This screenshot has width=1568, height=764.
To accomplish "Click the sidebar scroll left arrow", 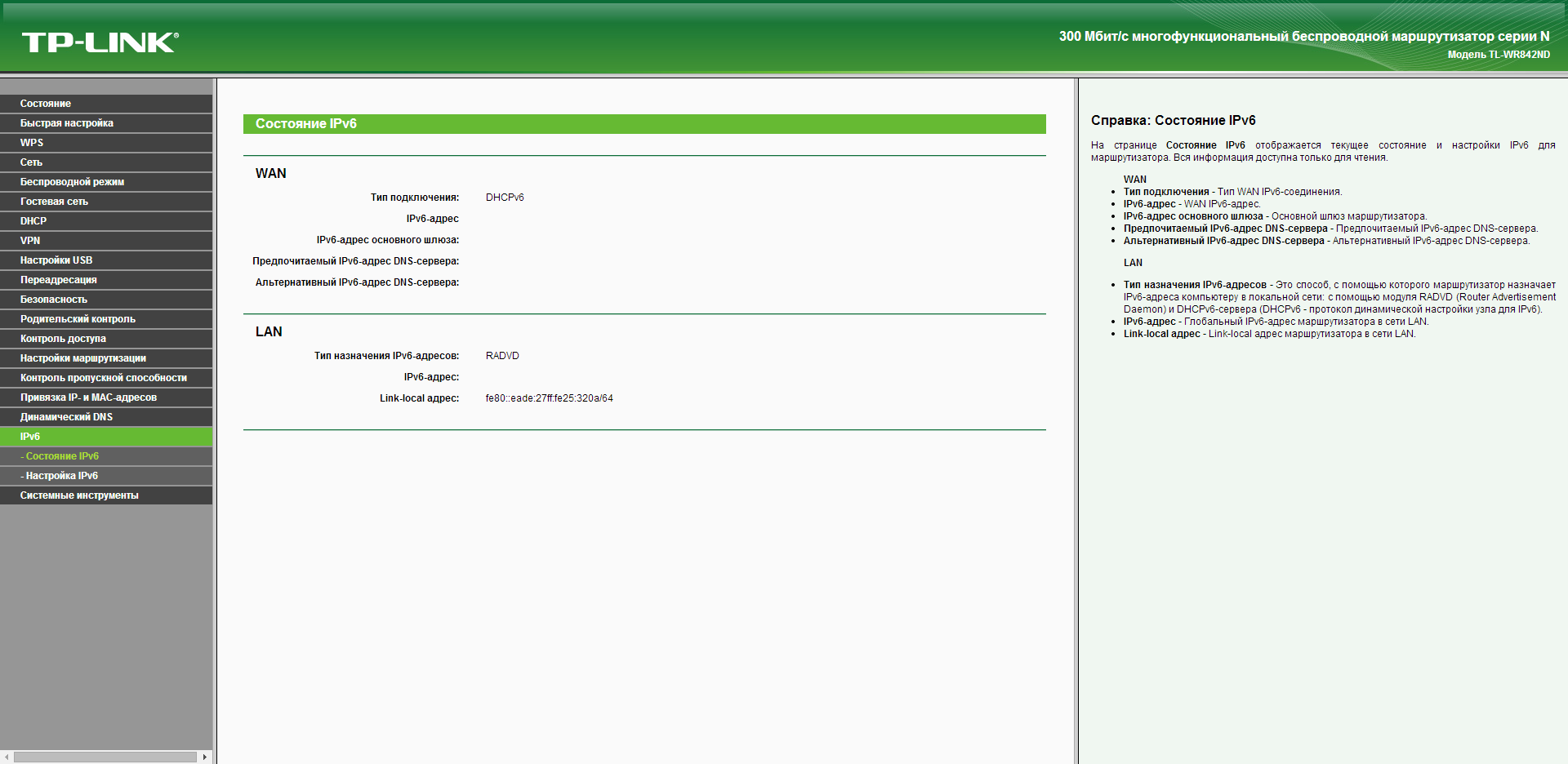I will [7, 757].
